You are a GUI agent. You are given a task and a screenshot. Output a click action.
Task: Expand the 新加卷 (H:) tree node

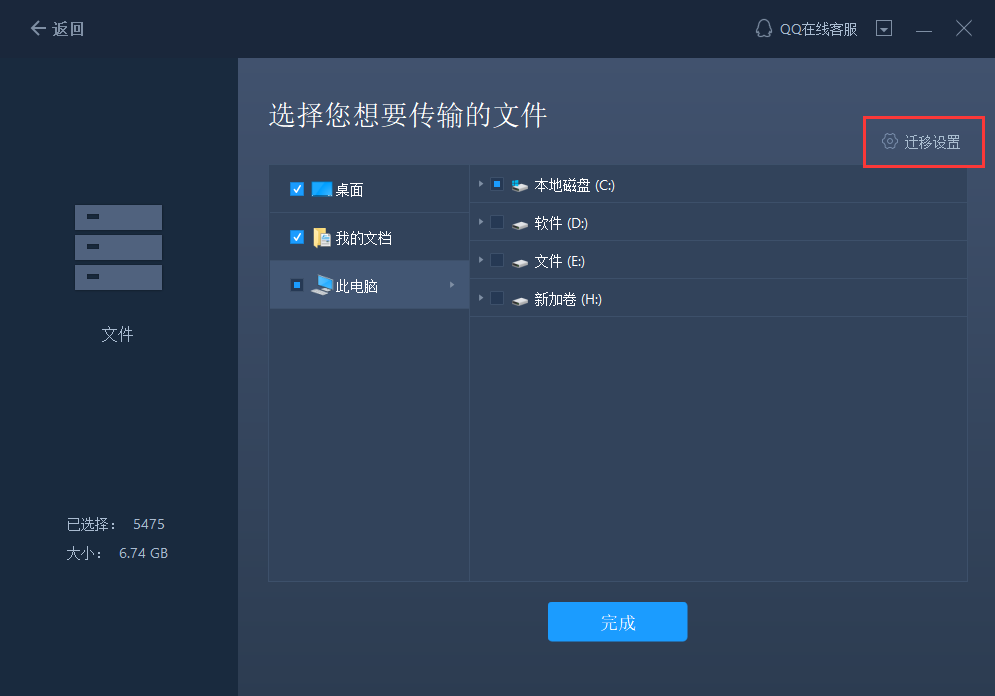pos(480,298)
